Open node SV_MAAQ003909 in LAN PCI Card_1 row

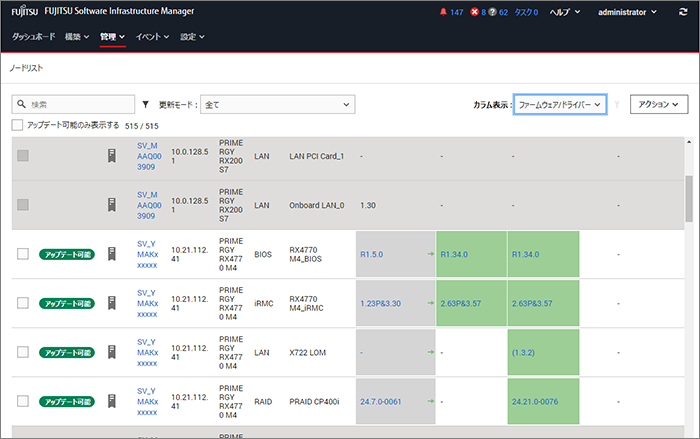[149, 156]
